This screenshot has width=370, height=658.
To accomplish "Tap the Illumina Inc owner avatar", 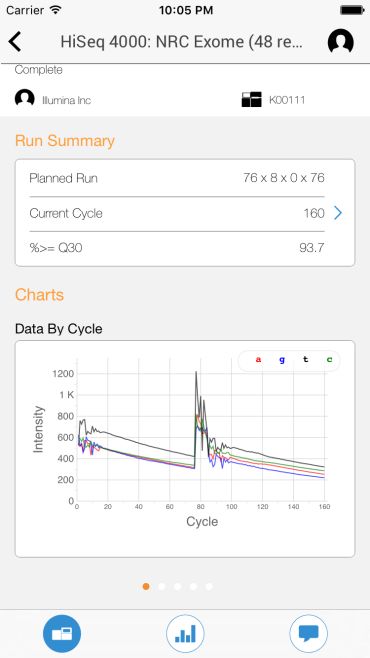I will coord(25,99).
